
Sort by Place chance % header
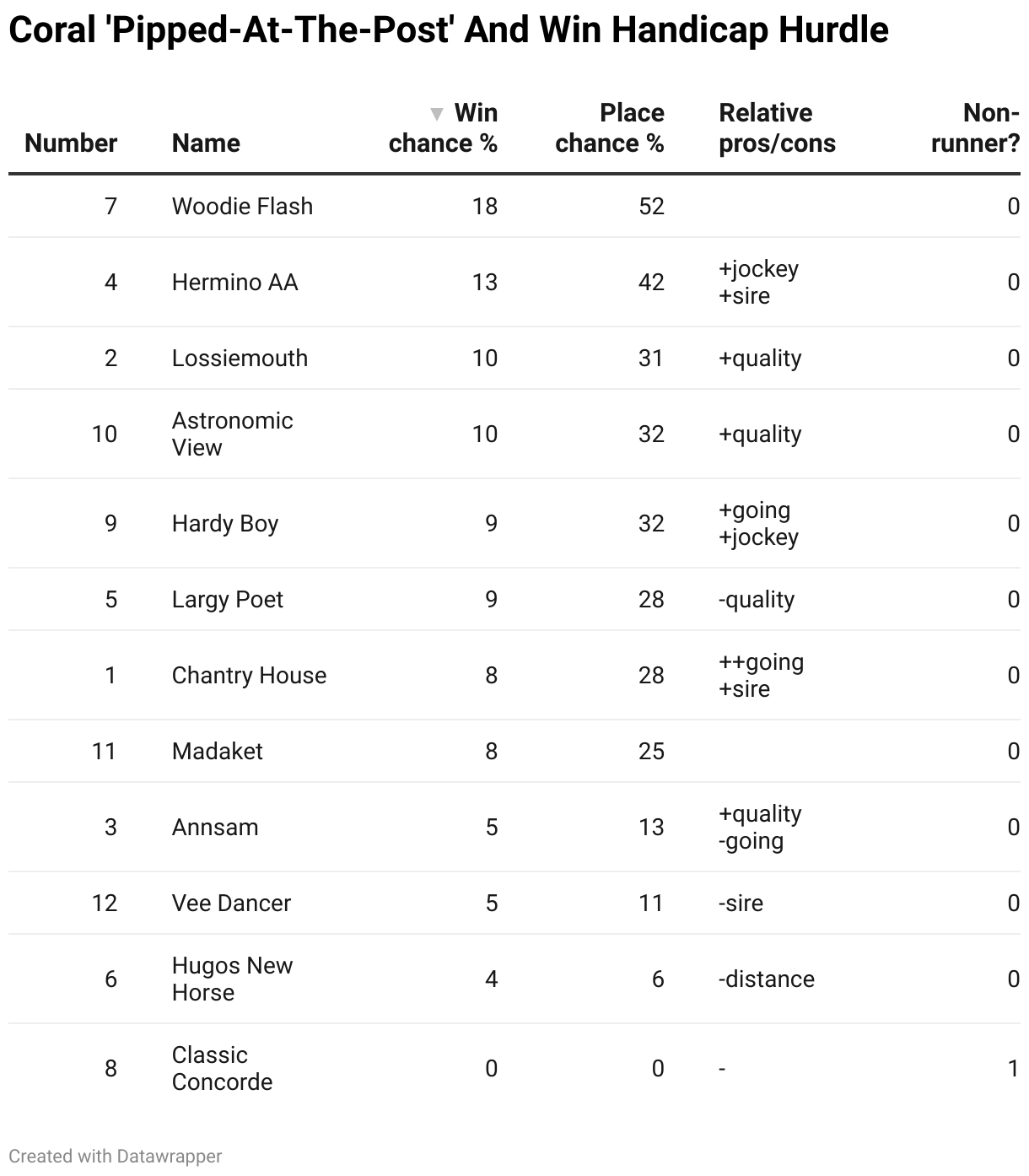(609, 128)
